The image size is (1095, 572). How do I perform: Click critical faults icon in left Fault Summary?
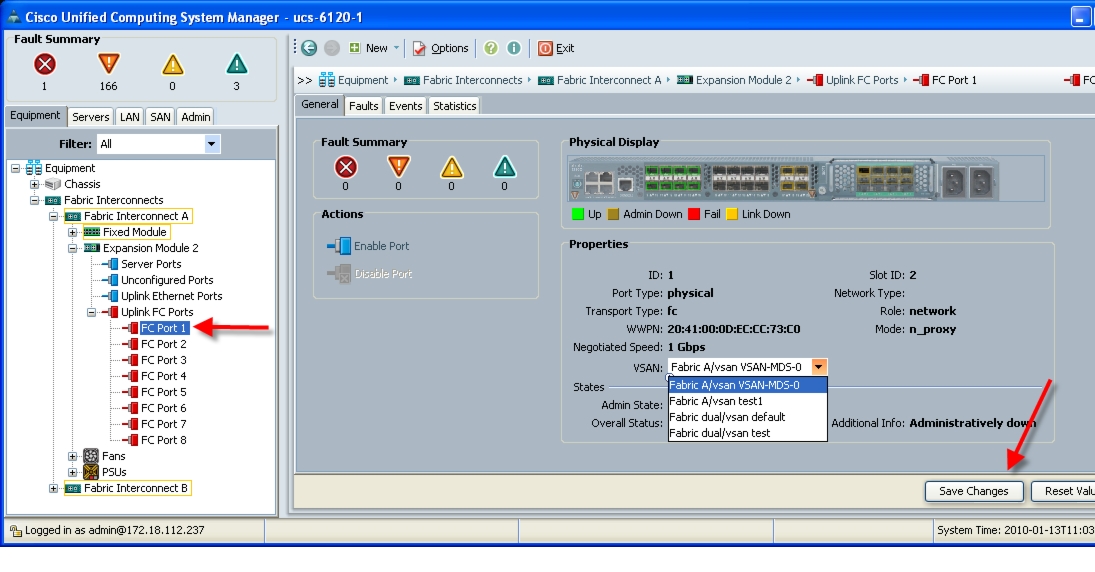click(45, 64)
